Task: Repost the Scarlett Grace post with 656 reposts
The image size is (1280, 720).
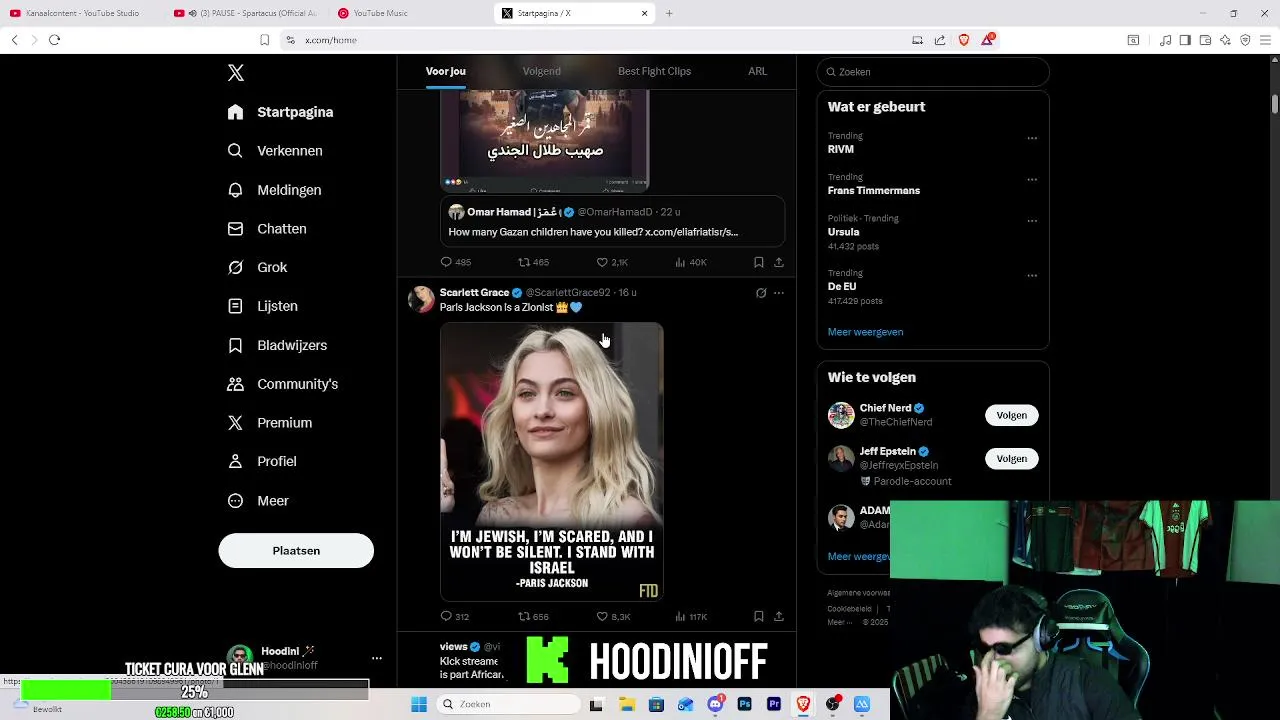Action: [x=533, y=616]
